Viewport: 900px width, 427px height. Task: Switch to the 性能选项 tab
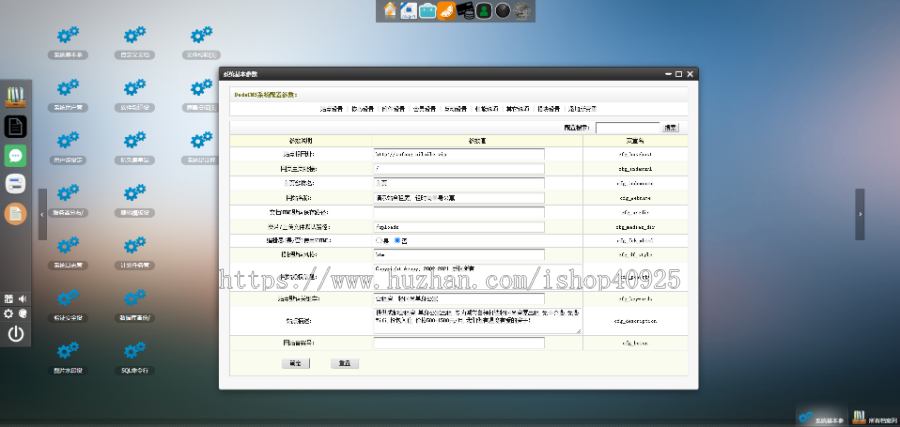point(486,108)
